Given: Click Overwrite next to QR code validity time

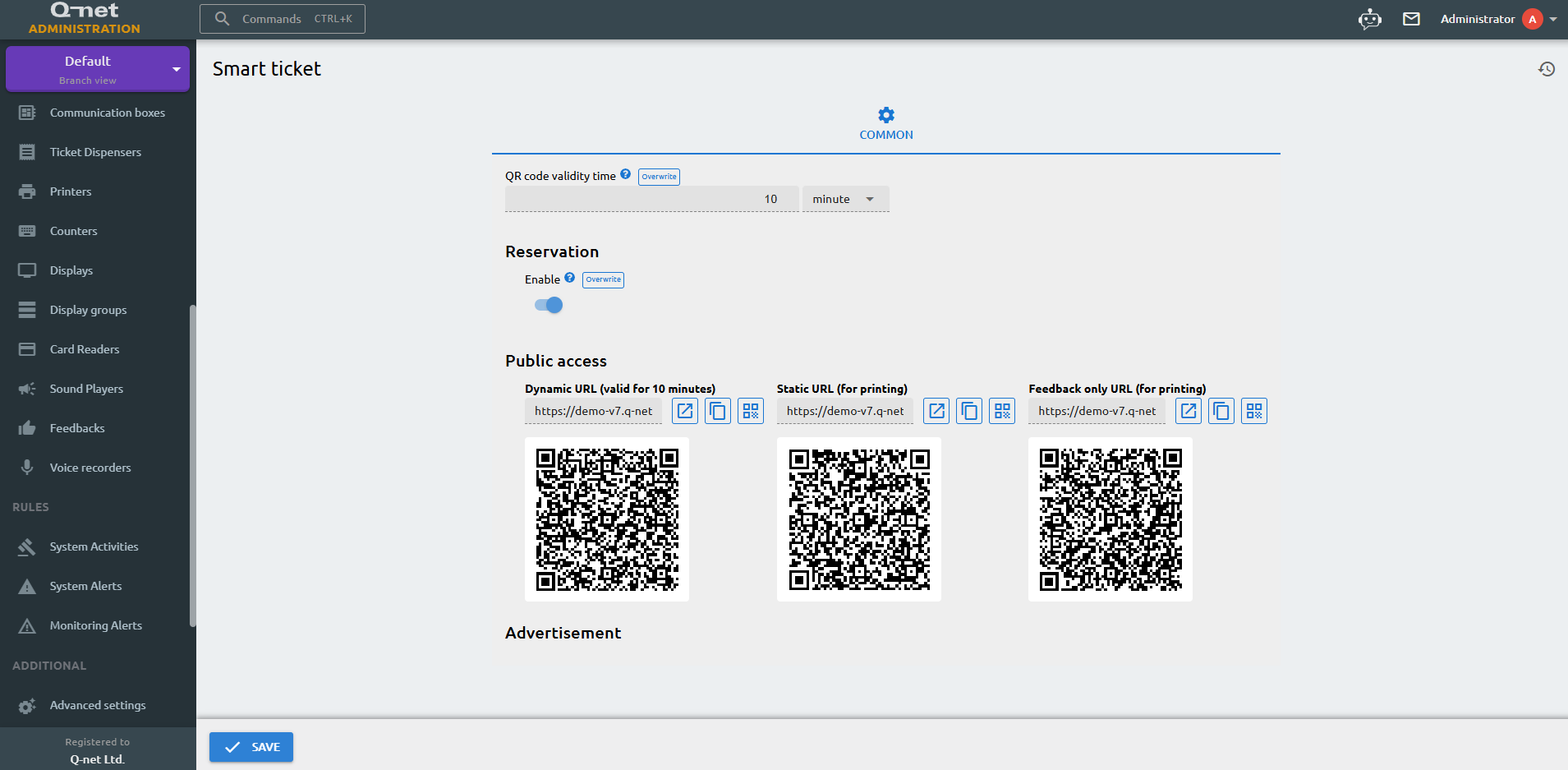Looking at the screenshot, I should pos(659,177).
